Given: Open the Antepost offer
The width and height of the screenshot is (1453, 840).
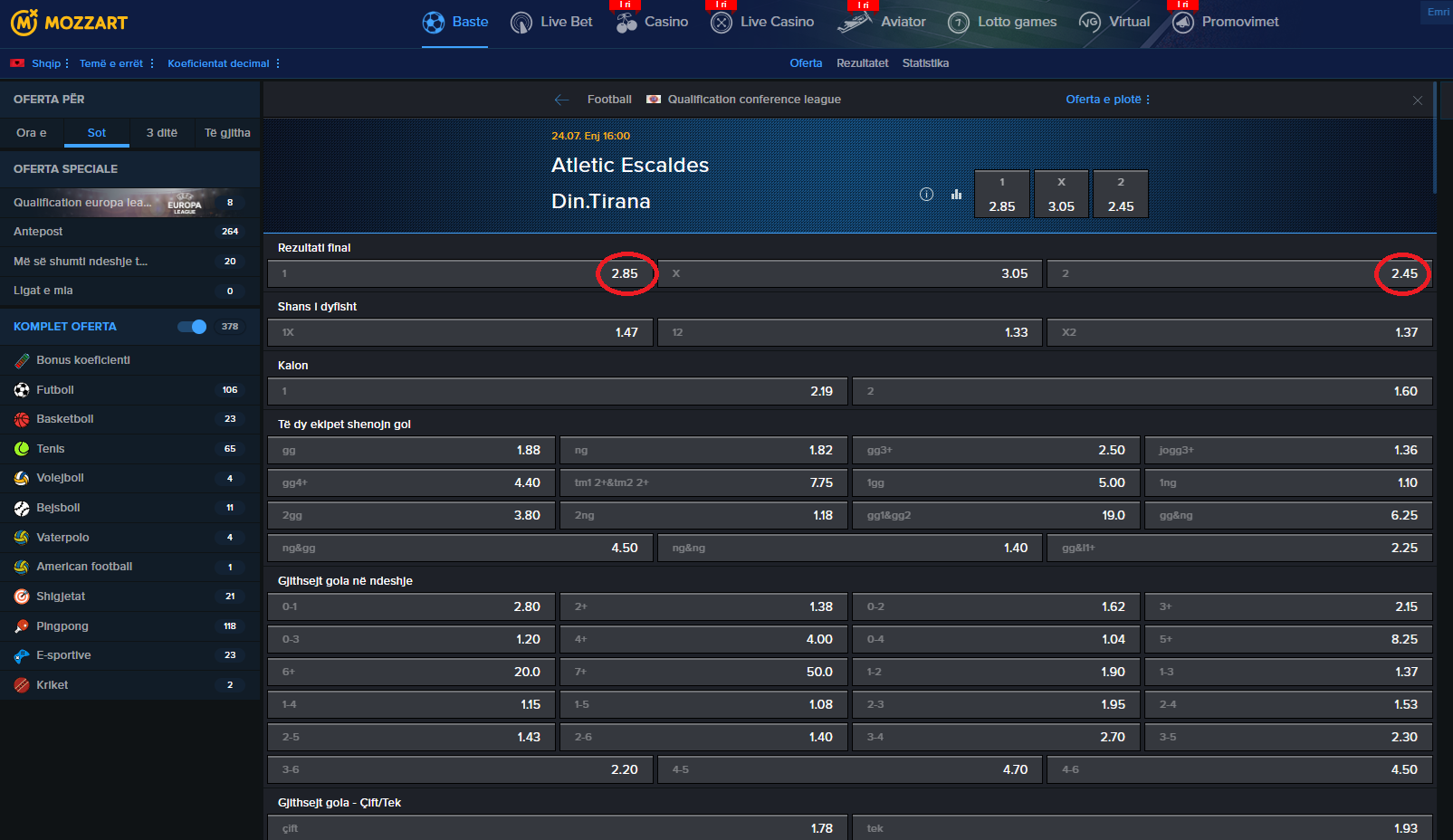Looking at the screenshot, I should click(x=129, y=232).
